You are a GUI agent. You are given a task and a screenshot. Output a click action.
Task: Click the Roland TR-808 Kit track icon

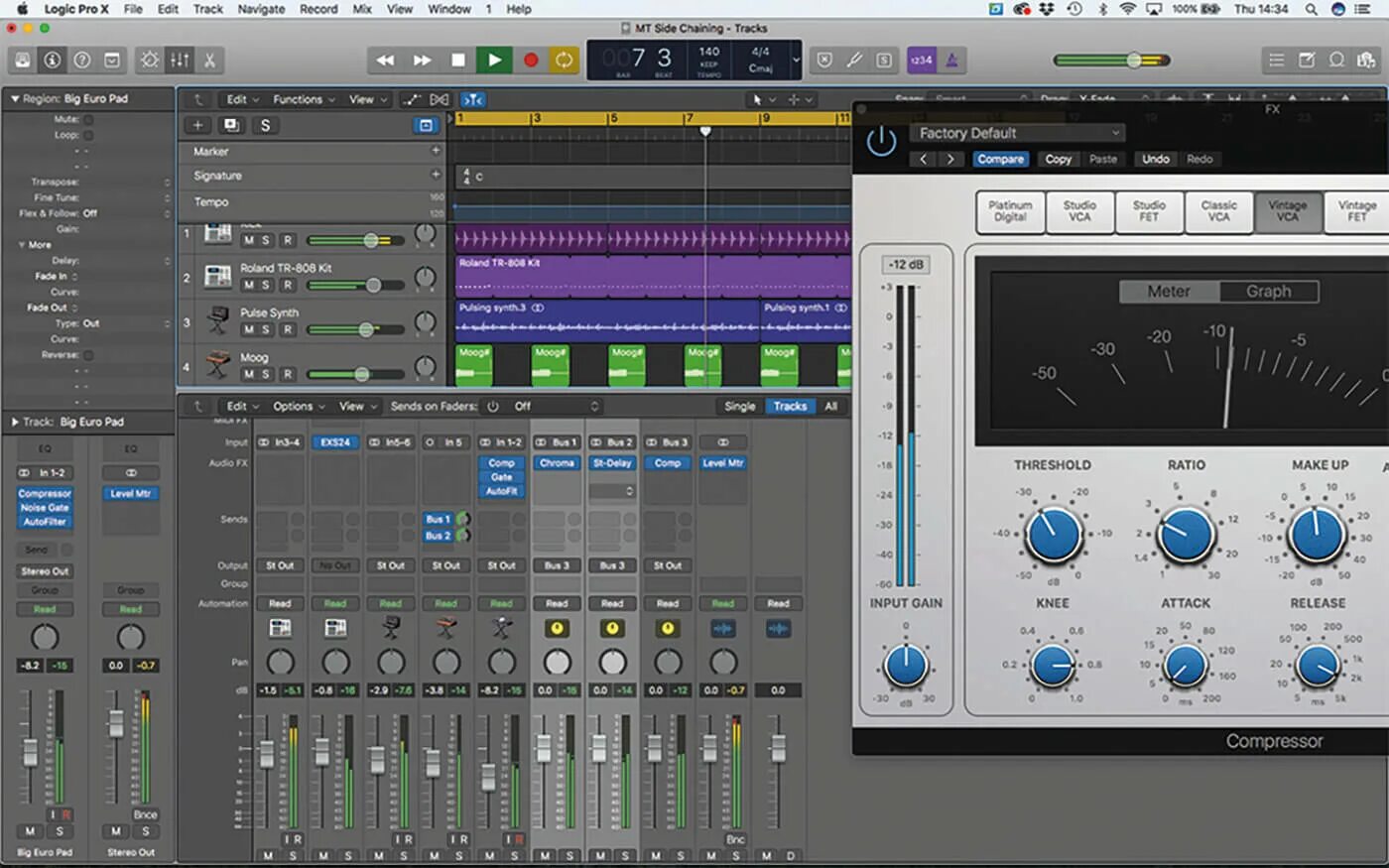pos(218,276)
